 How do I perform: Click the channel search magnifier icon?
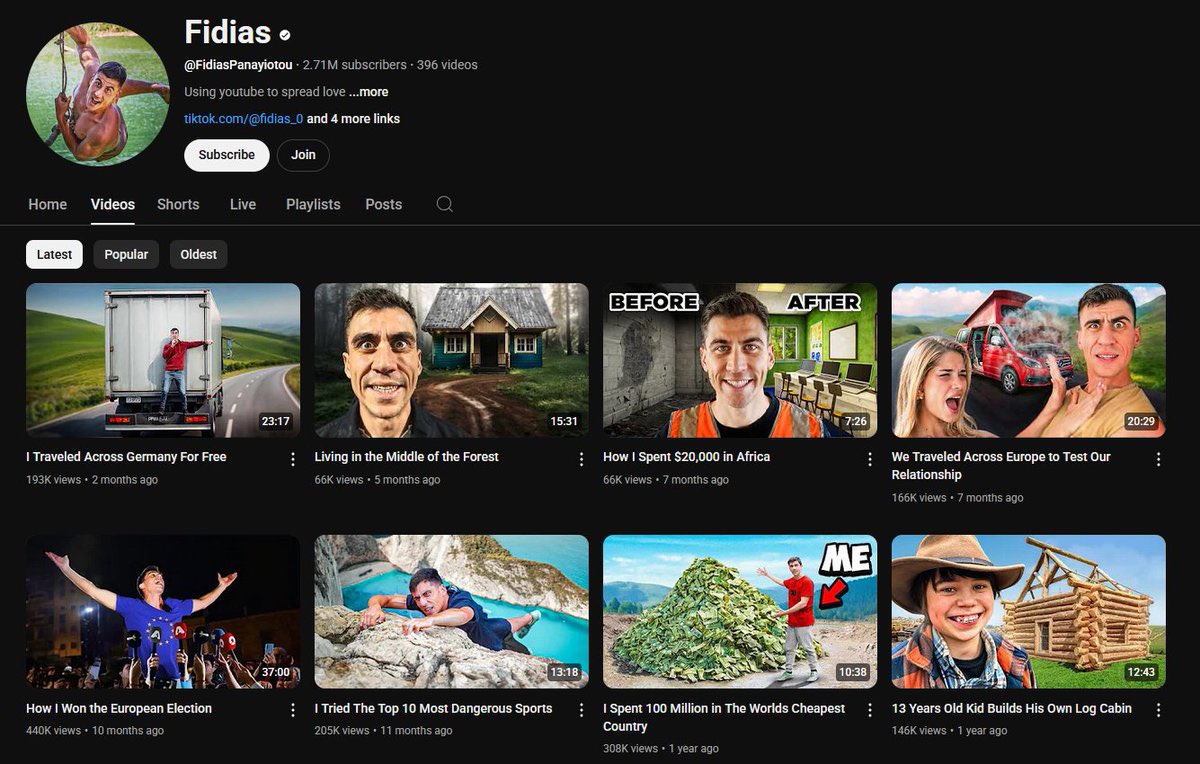(x=445, y=204)
